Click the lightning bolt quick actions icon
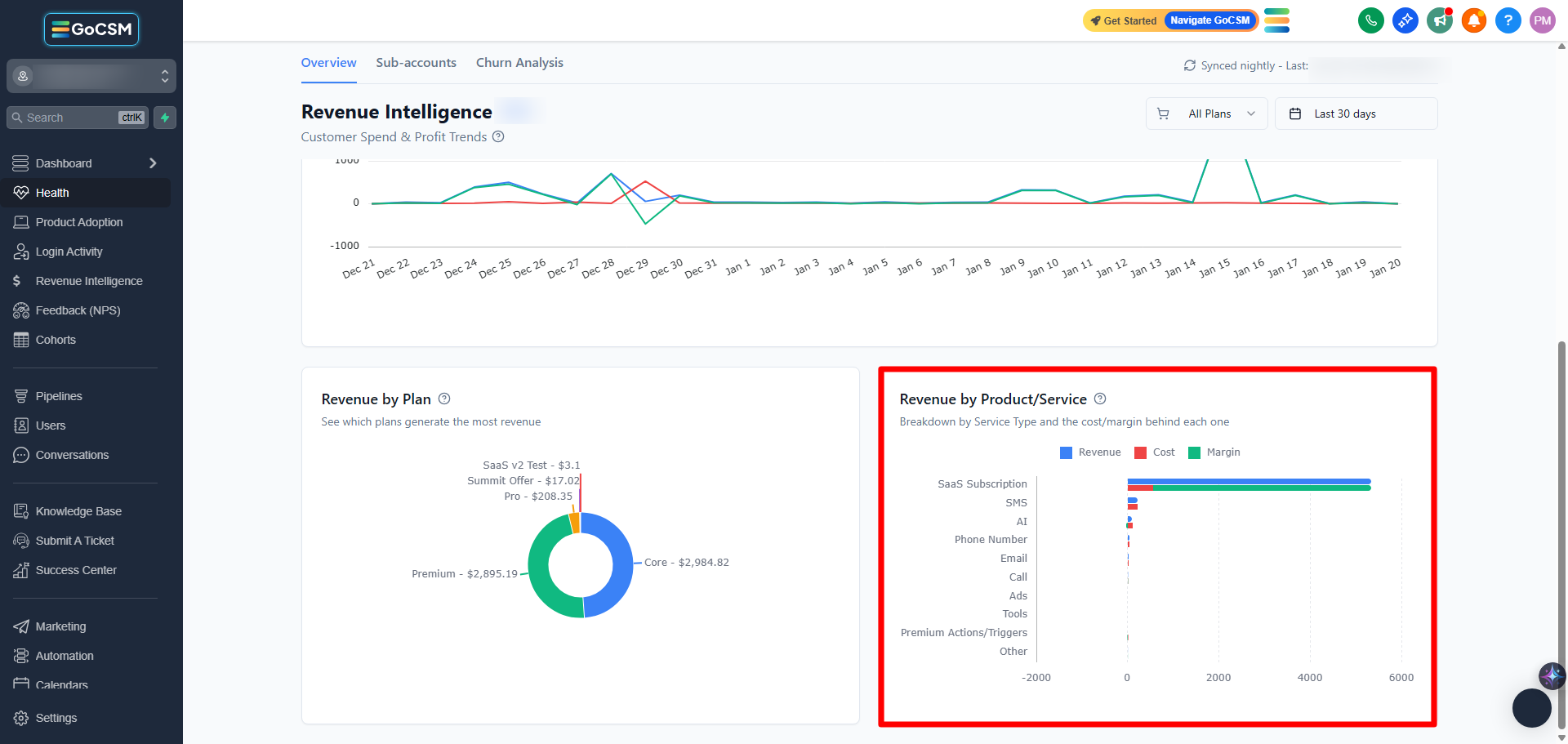 [165, 118]
